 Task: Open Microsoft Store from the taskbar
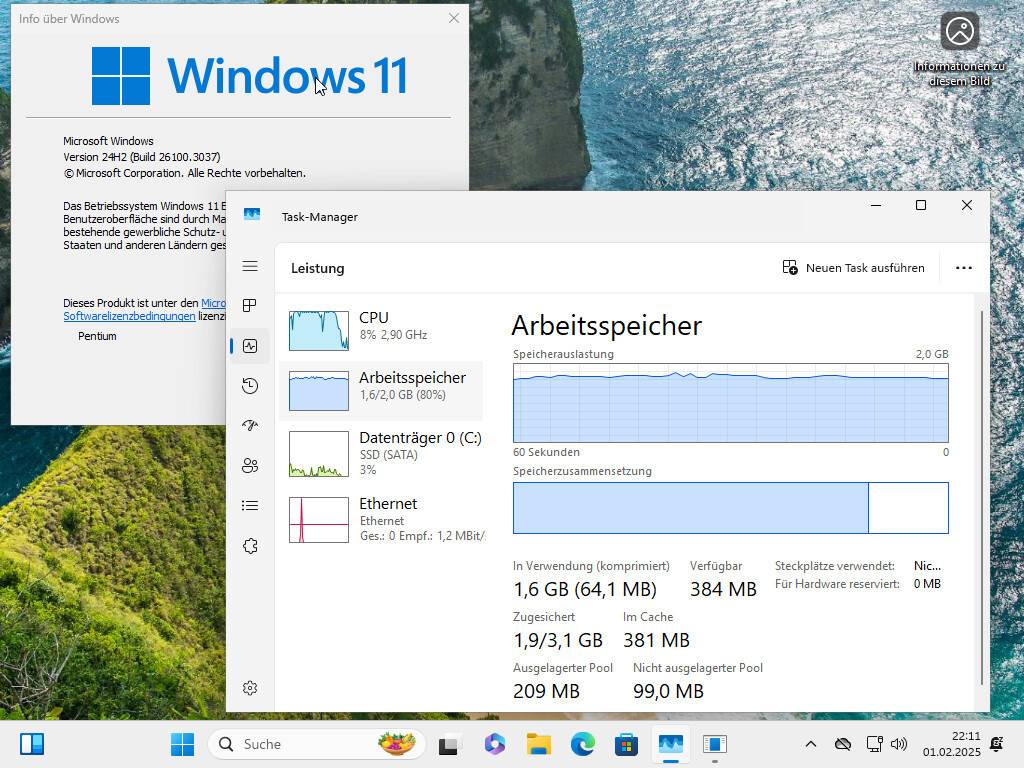pyautogui.click(x=626, y=744)
